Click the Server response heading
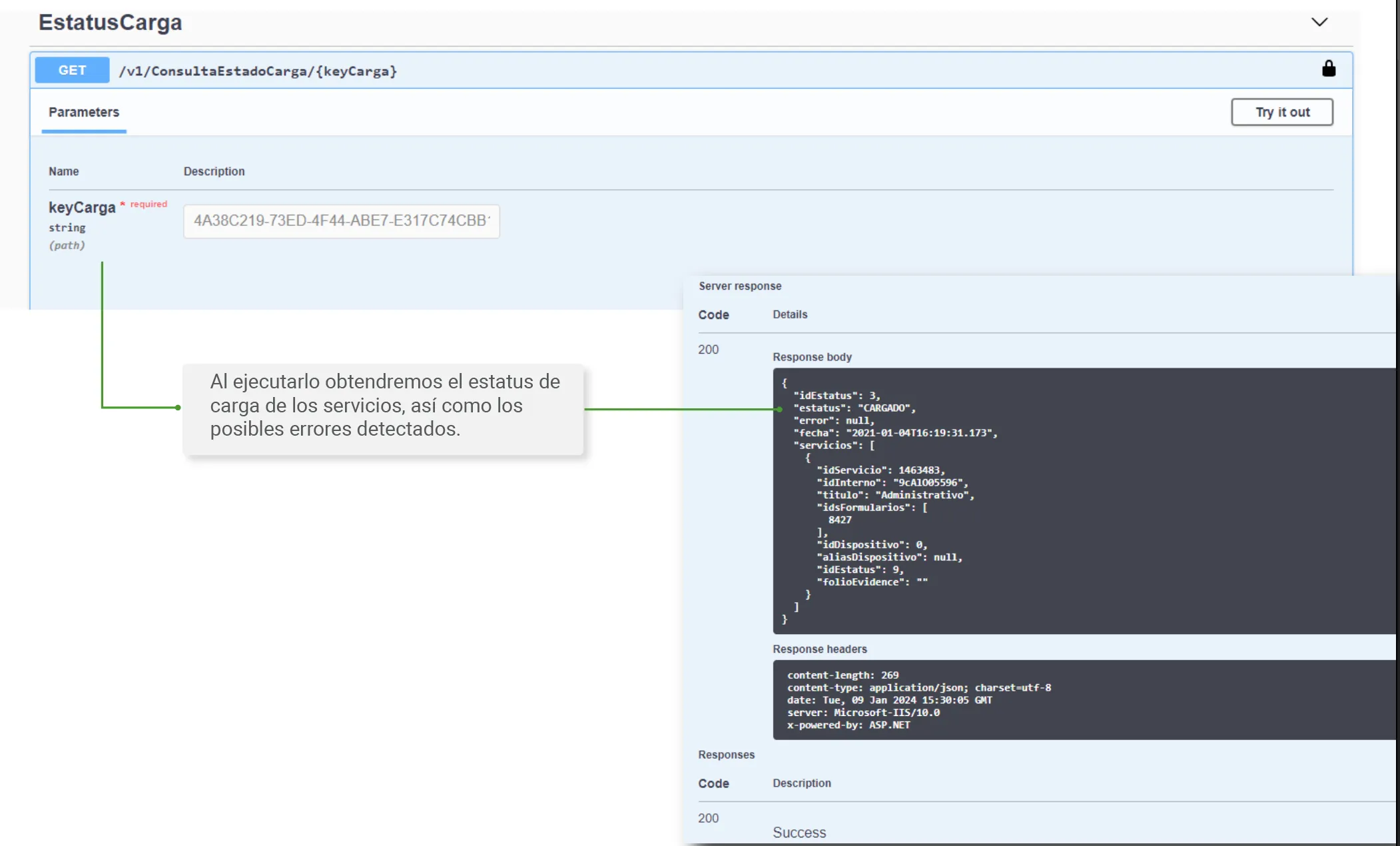The height and width of the screenshot is (846, 1400). coord(740,286)
